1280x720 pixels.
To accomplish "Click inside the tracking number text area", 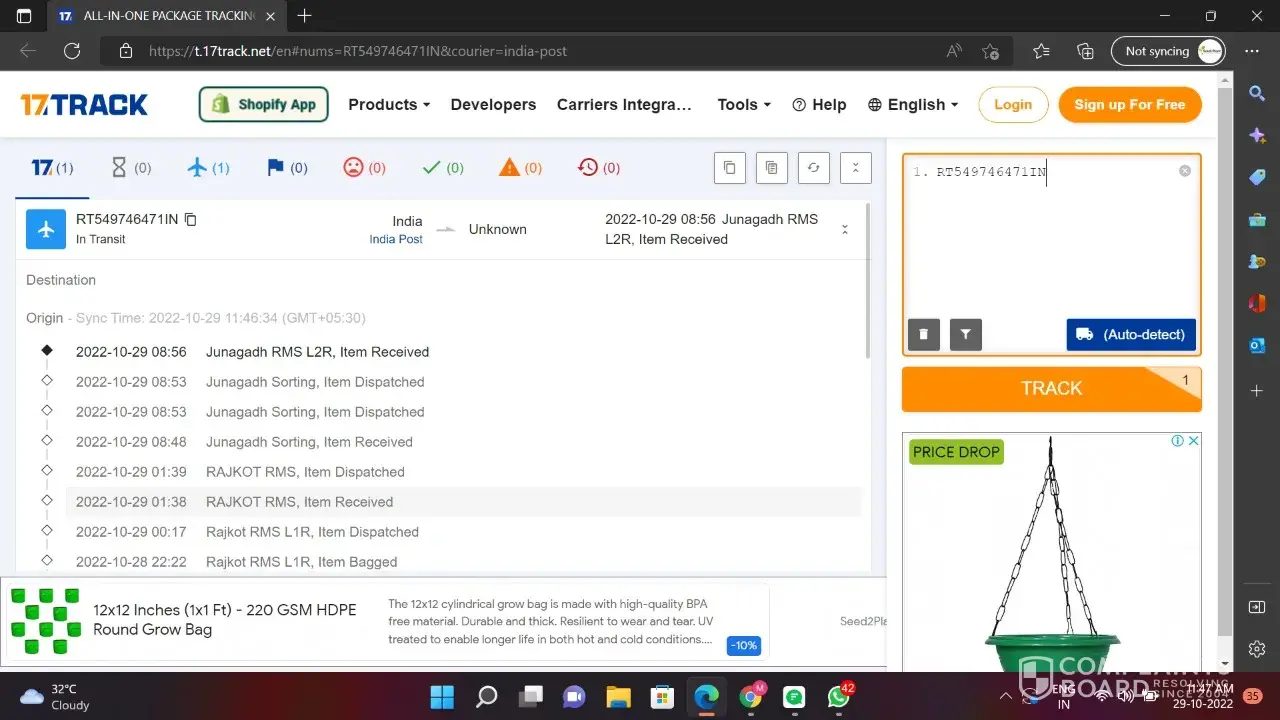I will coord(1050,240).
